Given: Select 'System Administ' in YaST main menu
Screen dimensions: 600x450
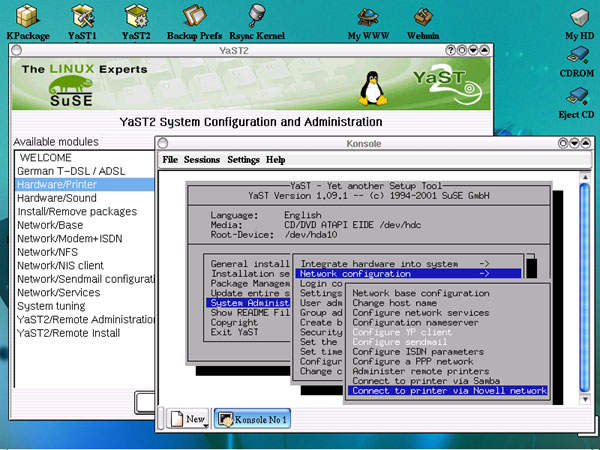Looking at the screenshot, I should [x=248, y=303].
